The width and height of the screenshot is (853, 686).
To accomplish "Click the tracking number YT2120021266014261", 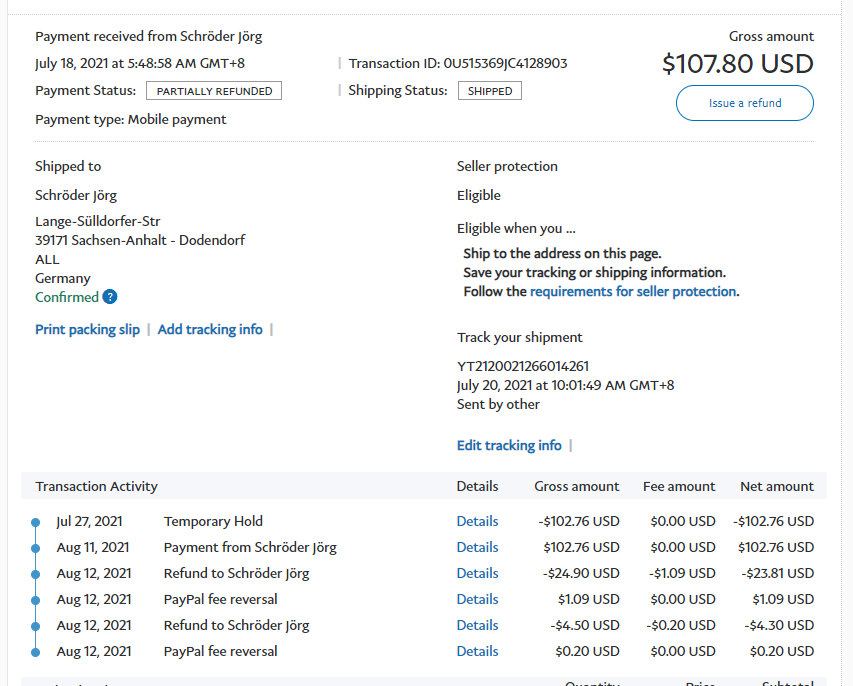I will click(x=523, y=366).
